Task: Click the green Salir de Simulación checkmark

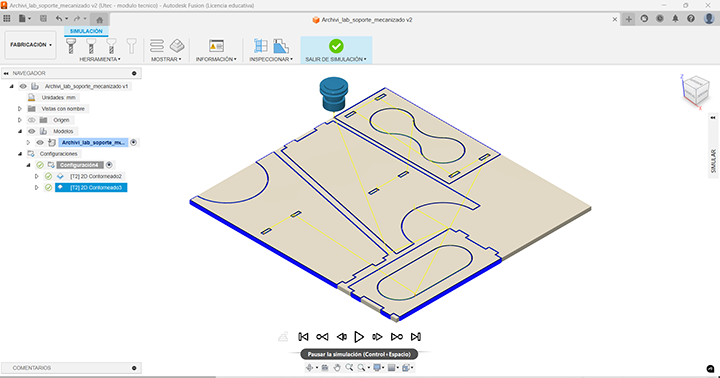Action: pos(336,46)
